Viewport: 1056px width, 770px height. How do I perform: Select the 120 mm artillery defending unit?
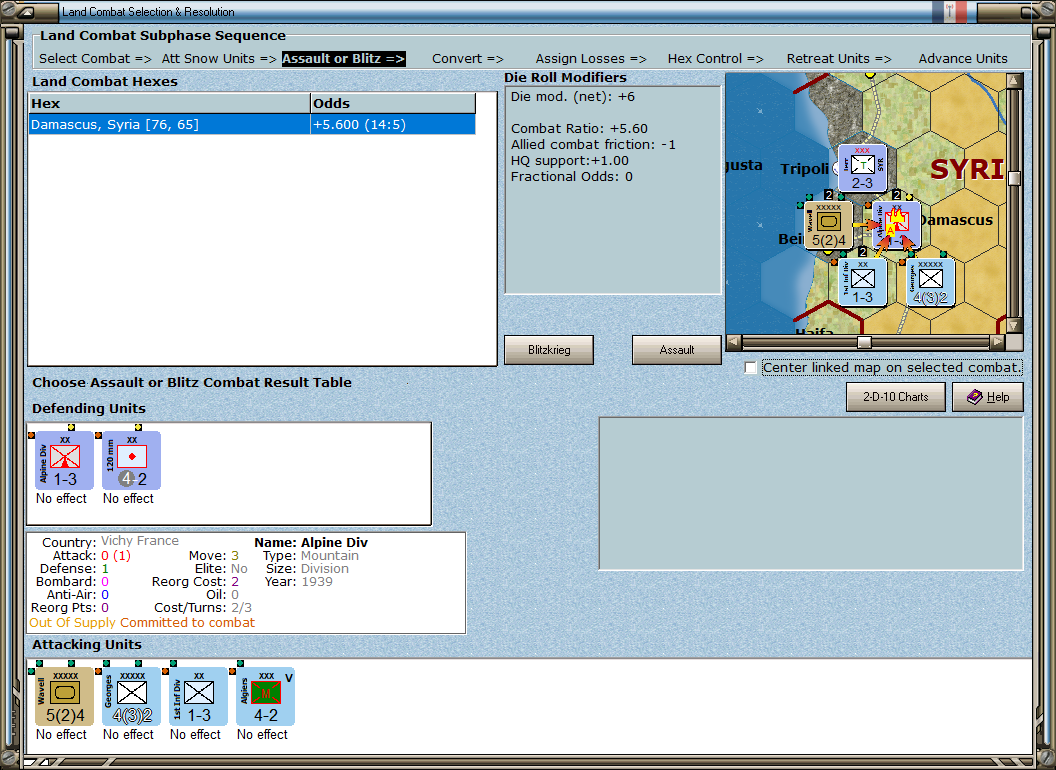[x=131, y=461]
